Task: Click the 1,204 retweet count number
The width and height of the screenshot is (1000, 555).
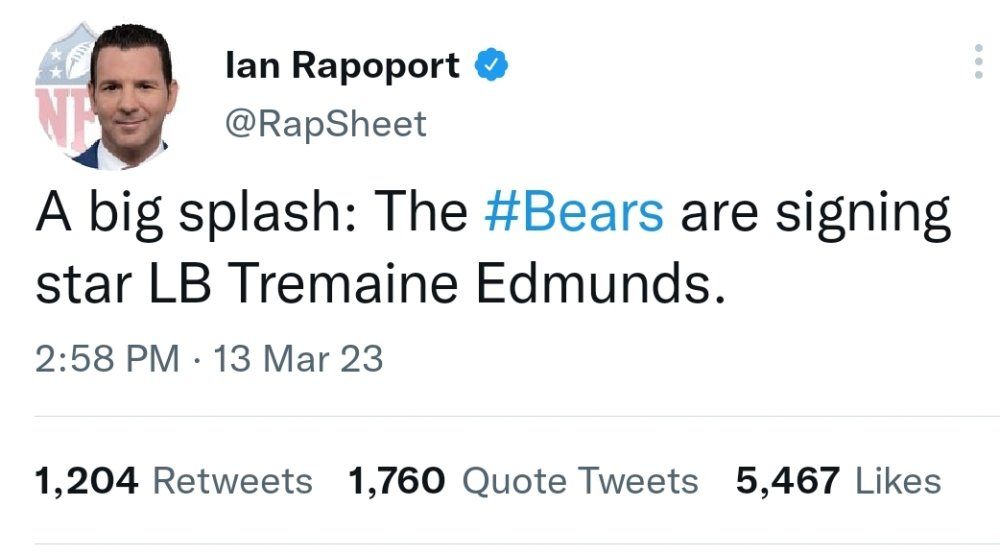Action: click(86, 482)
